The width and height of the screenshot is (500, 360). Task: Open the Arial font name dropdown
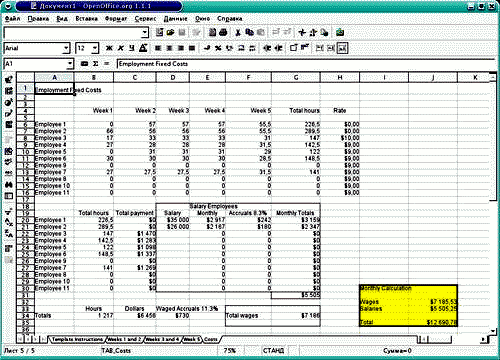(x=66, y=48)
